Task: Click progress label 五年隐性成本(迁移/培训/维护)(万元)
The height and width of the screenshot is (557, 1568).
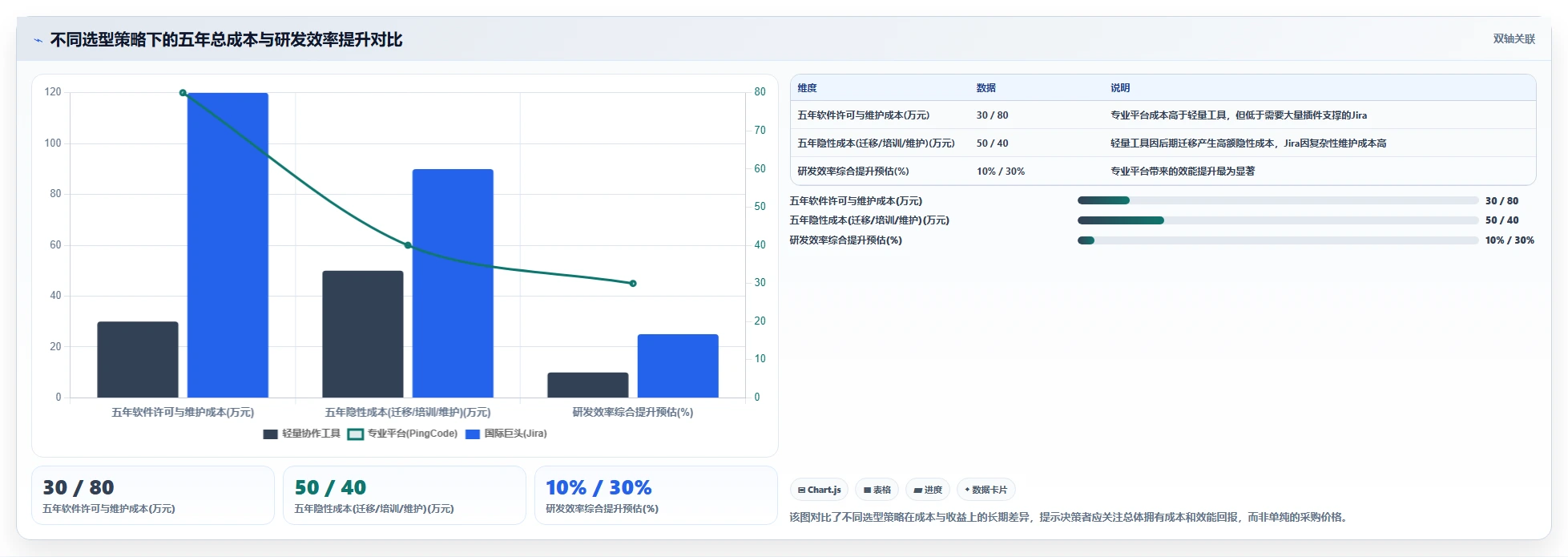Action: coord(869,220)
